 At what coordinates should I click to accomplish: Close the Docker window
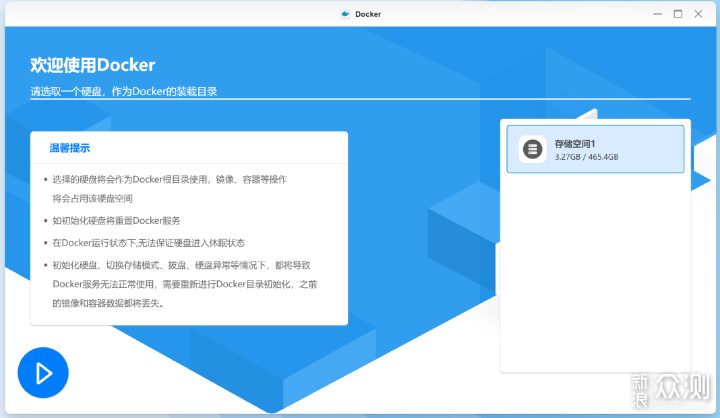point(698,14)
